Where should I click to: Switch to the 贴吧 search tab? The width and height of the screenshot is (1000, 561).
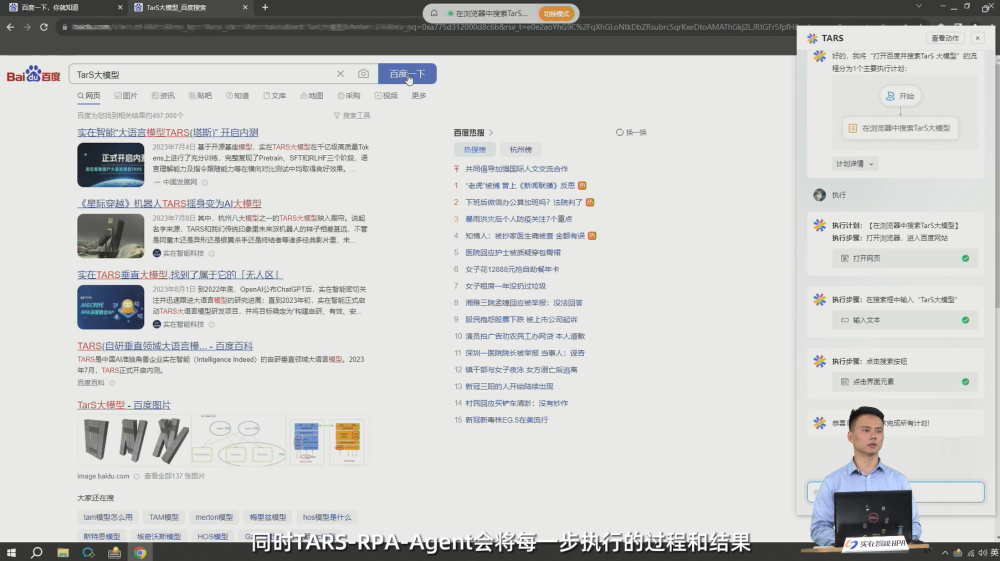tap(200, 96)
